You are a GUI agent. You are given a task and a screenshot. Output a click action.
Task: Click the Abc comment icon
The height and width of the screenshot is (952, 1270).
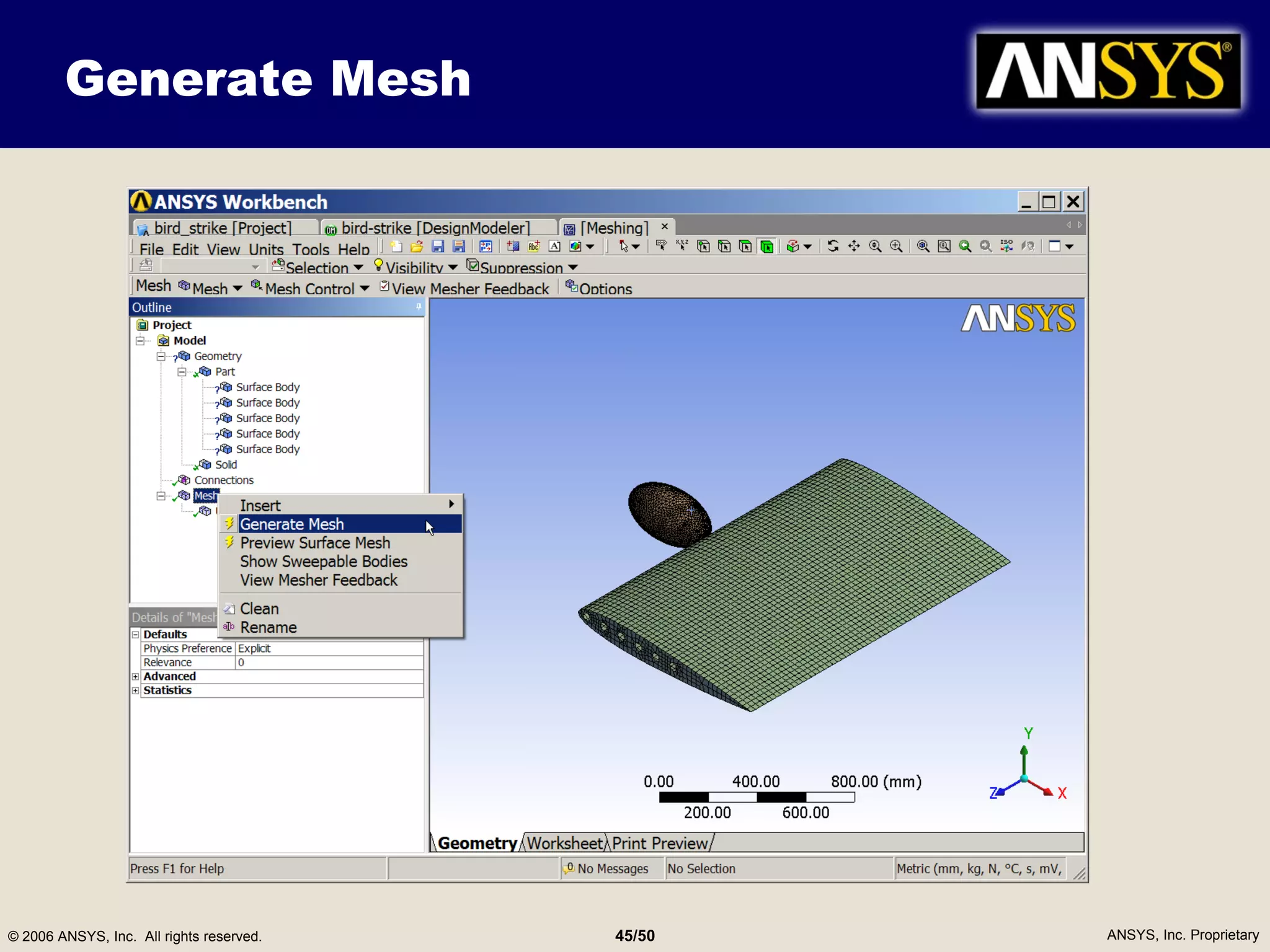click(534, 247)
